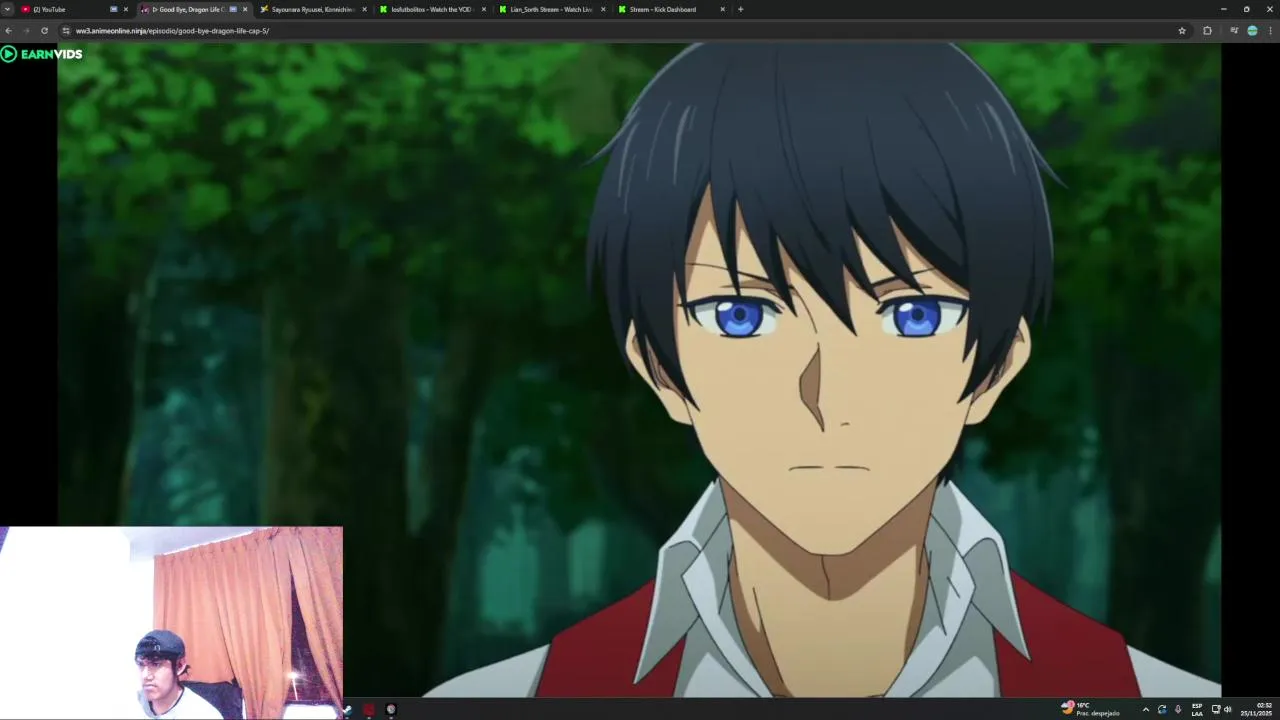
Task: Go forward to the next page
Action: 26,31
